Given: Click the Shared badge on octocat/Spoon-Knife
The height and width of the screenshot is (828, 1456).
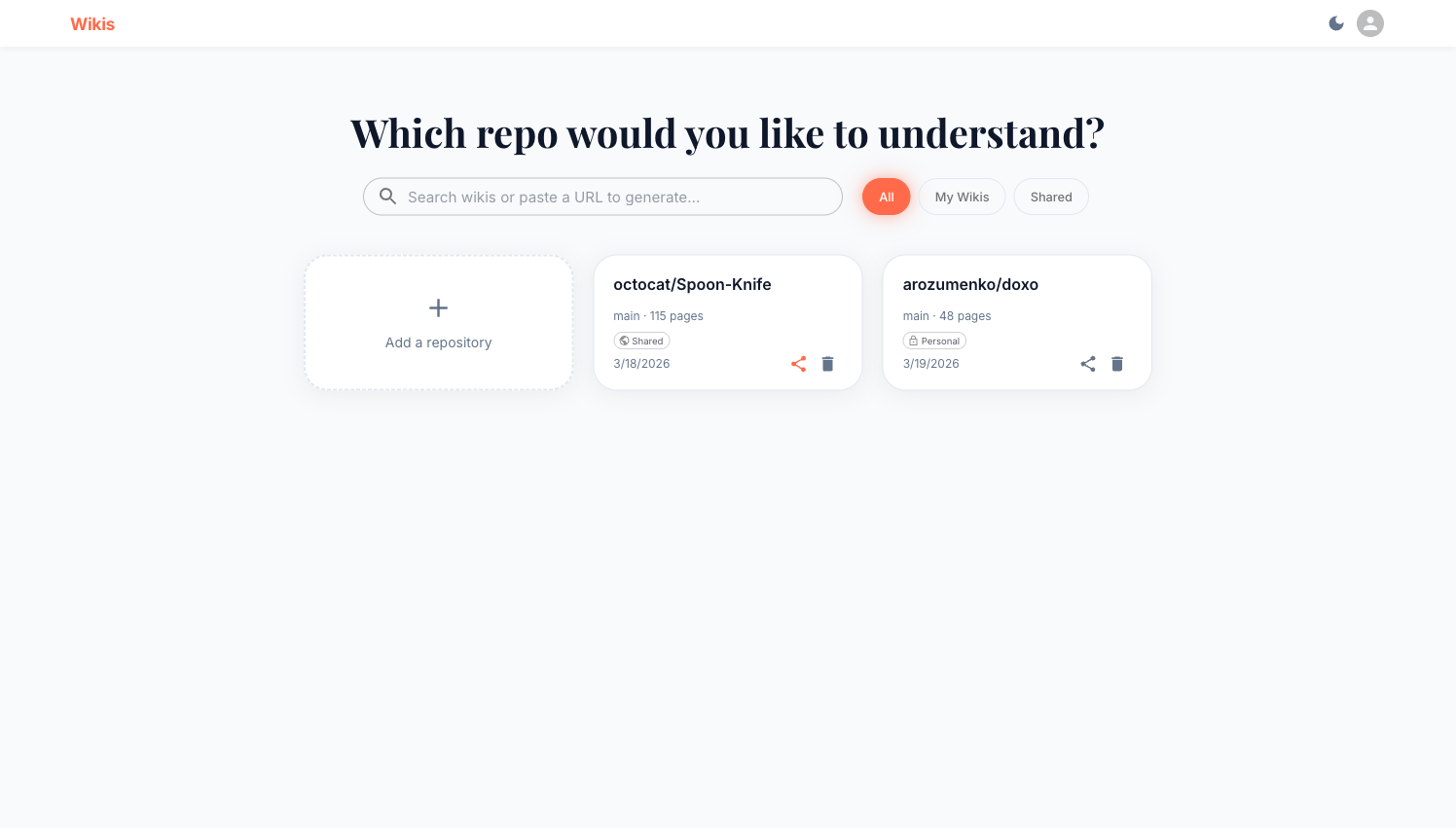Looking at the screenshot, I should tap(641, 341).
